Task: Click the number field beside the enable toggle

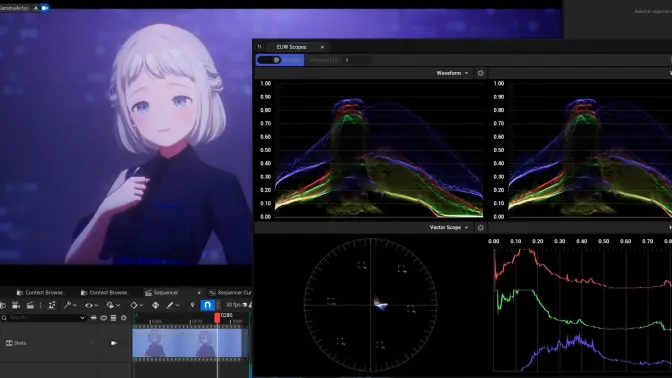Action: pyautogui.click(x=357, y=60)
